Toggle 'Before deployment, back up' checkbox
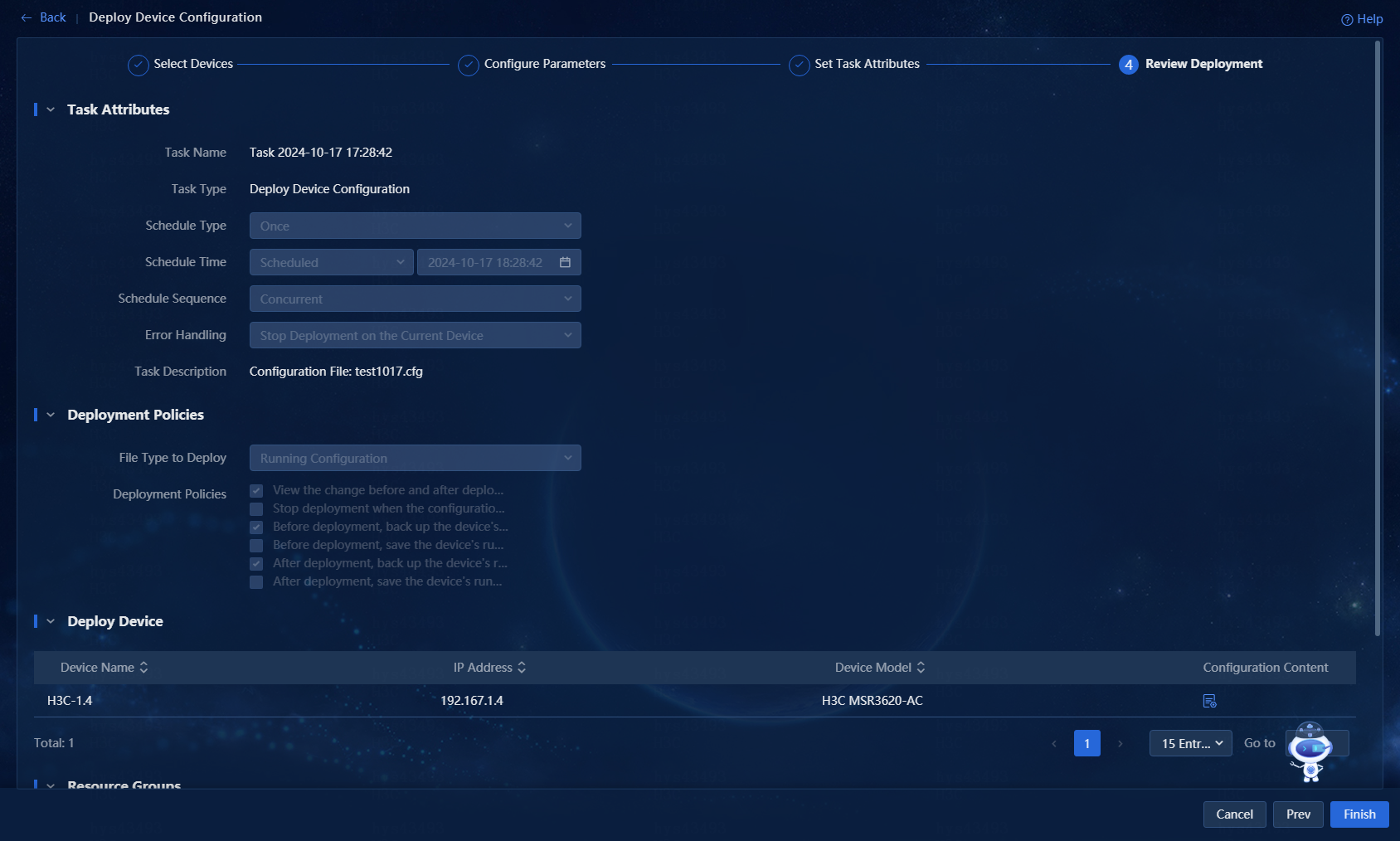This screenshot has width=1400, height=841. tap(256, 527)
